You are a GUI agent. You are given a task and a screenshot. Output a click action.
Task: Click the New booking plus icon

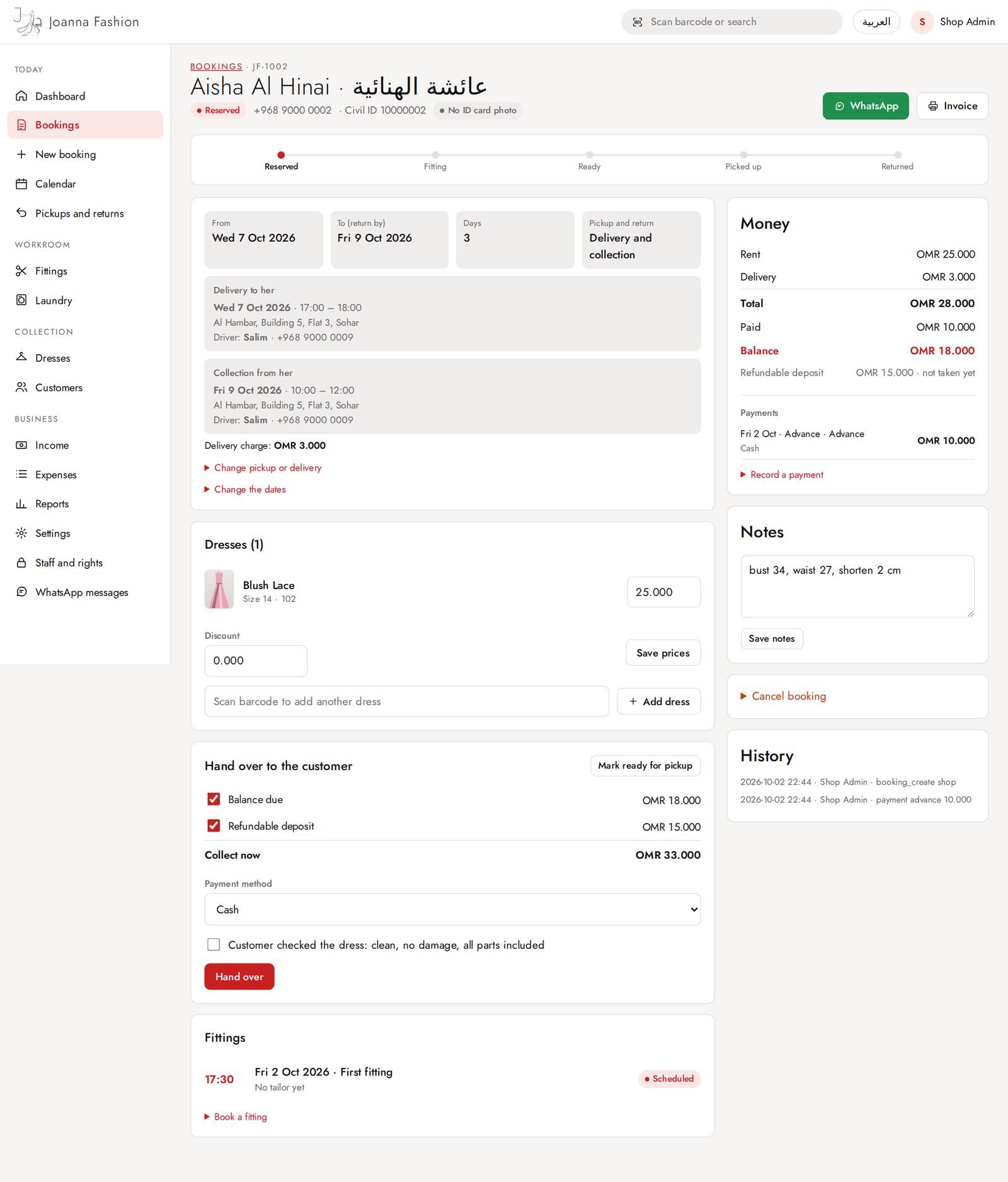tap(21, 154)
